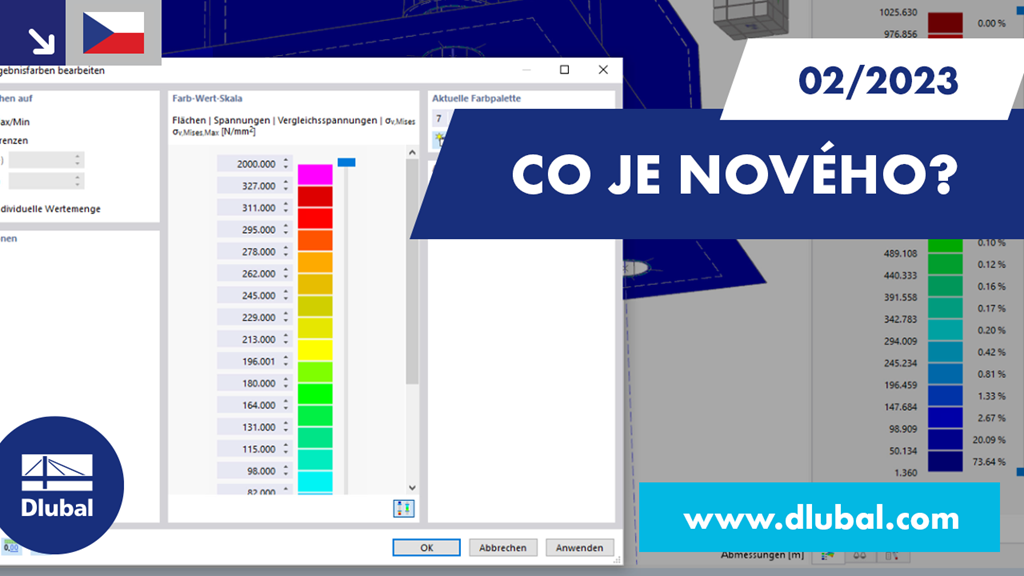Click the legend navy swatch at 73.64 %
The width and height of the screenshot is (1024, 576).
[x=945, y=461]
